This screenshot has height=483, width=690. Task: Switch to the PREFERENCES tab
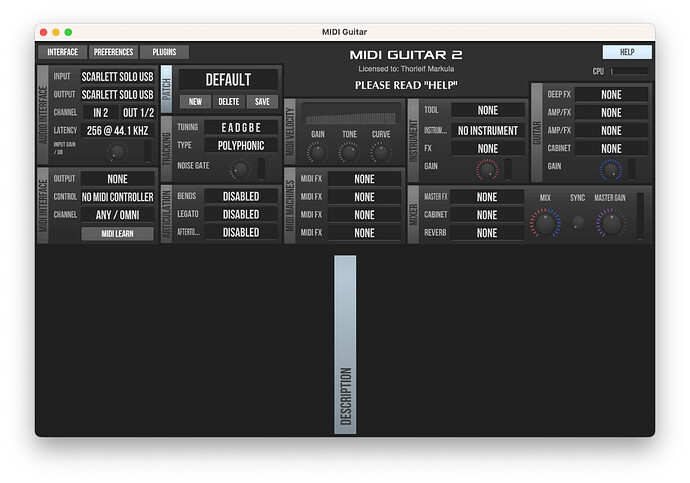click(113, 52)
